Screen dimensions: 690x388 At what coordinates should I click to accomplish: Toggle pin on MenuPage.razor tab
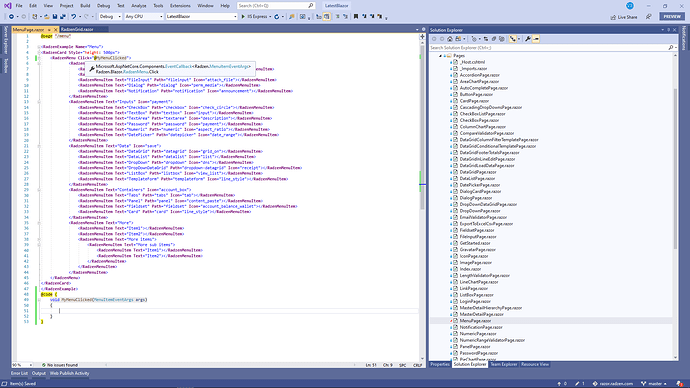click(x=49, y=29)
